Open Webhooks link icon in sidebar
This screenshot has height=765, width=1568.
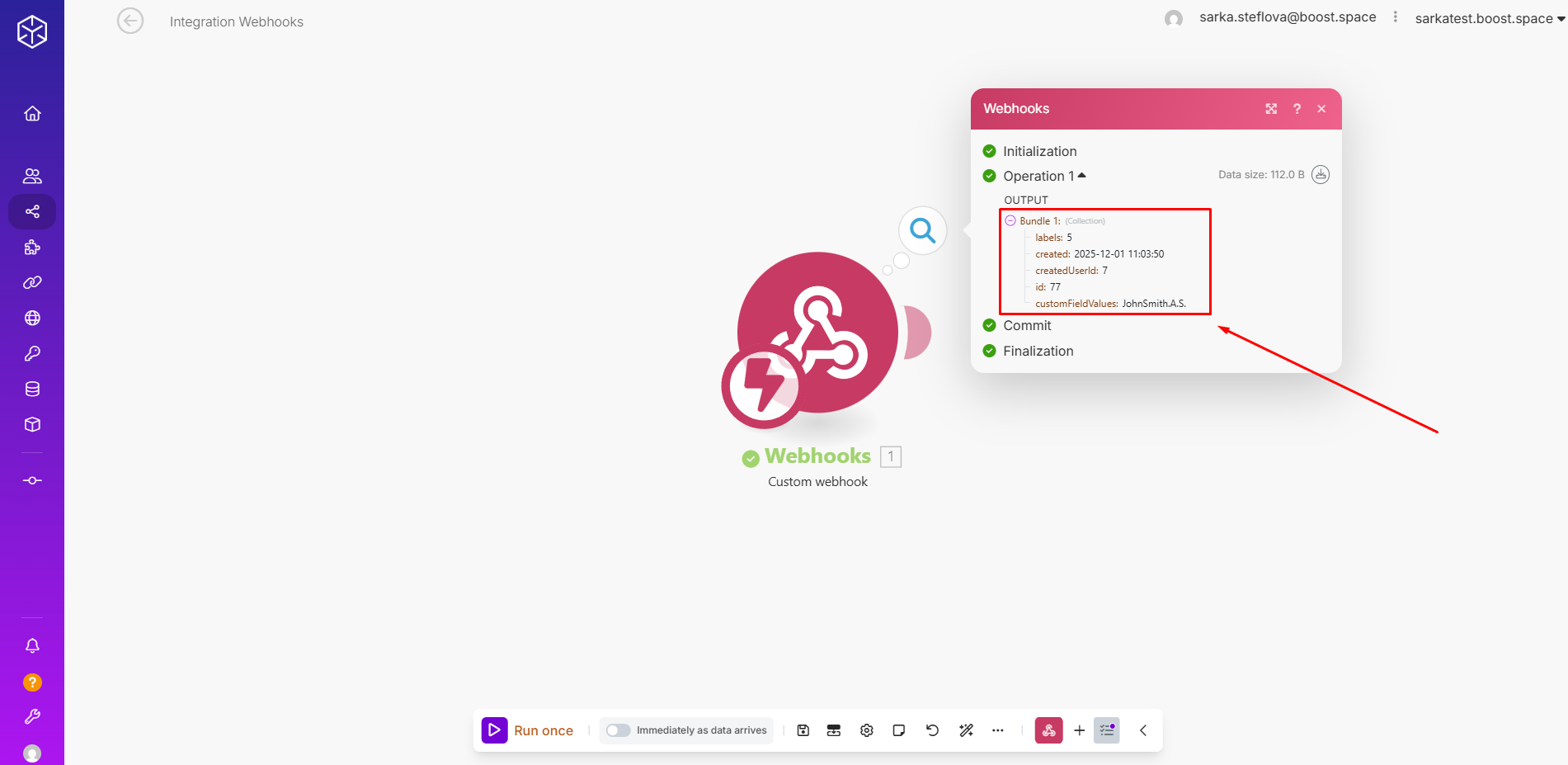coord(32,282)
